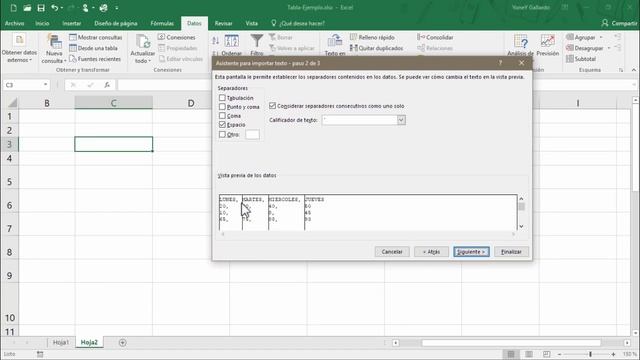Click the Siguiente button
Viewport: 640px width, 360px height.
tap(471, 252)
